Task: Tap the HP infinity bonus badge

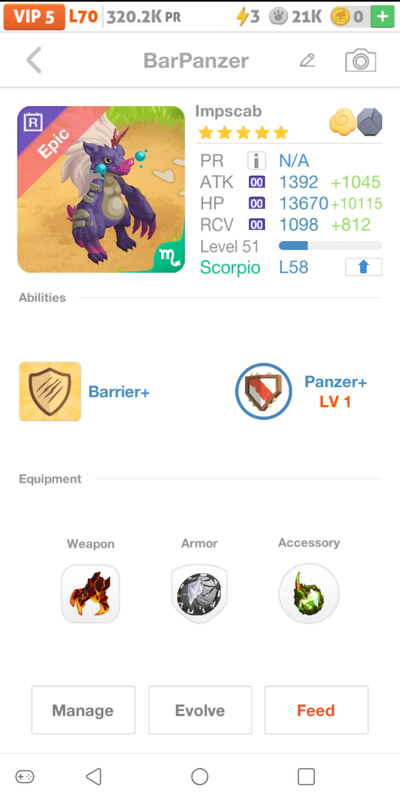Action: [x=257, y=204]
